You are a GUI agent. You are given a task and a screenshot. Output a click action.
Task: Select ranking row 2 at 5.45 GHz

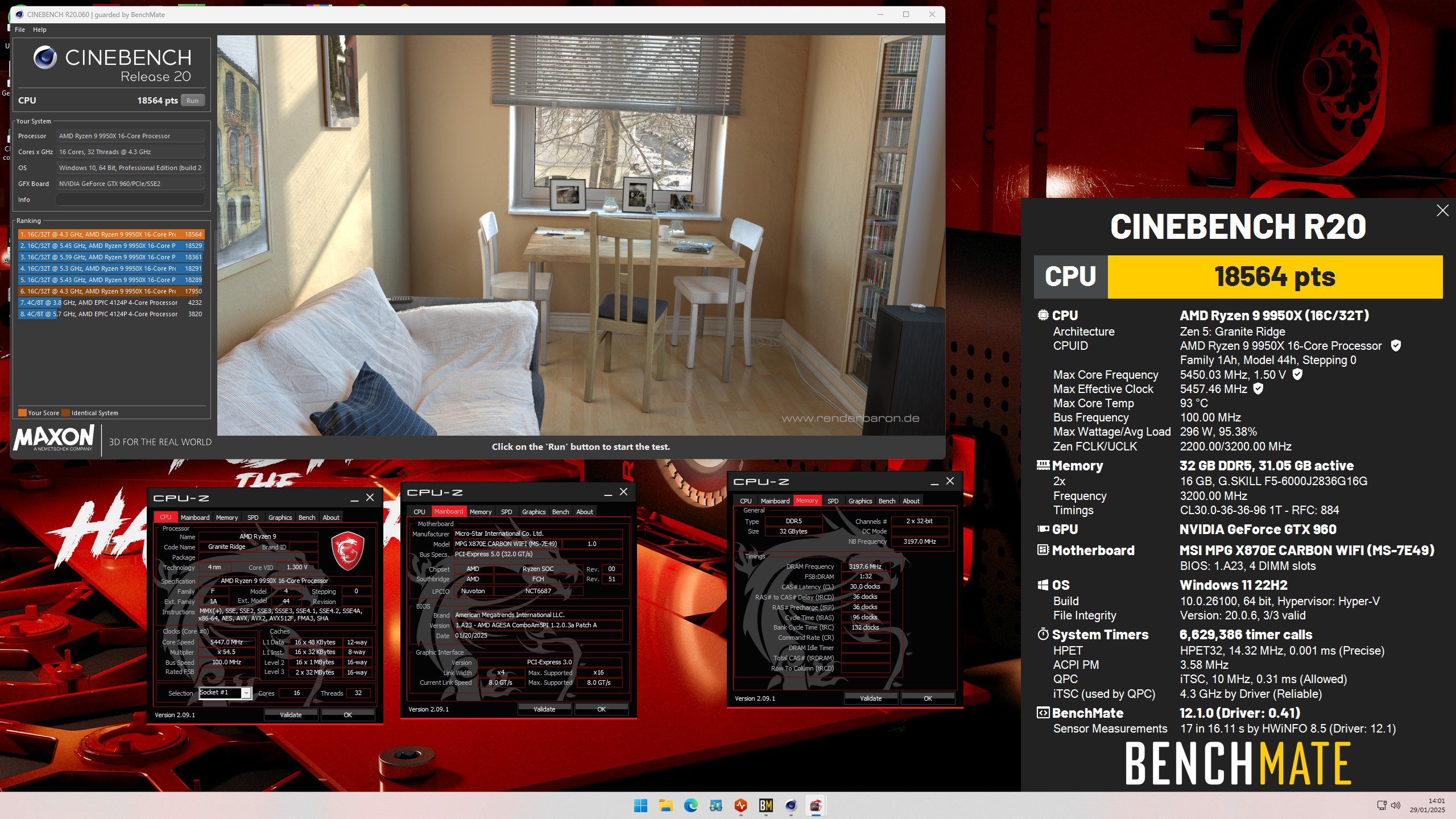(x=111, y=246)
